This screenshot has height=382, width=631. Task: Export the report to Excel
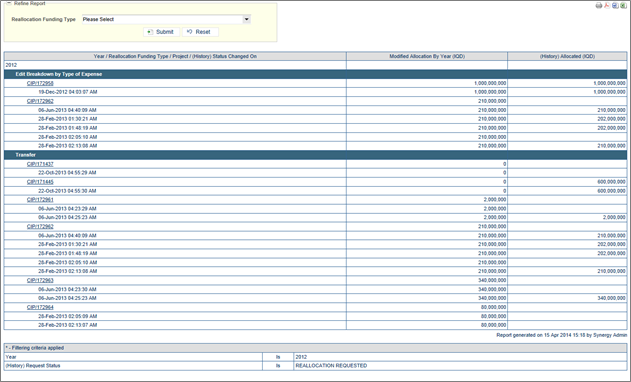pyautogui.click(x=622, y=6)
